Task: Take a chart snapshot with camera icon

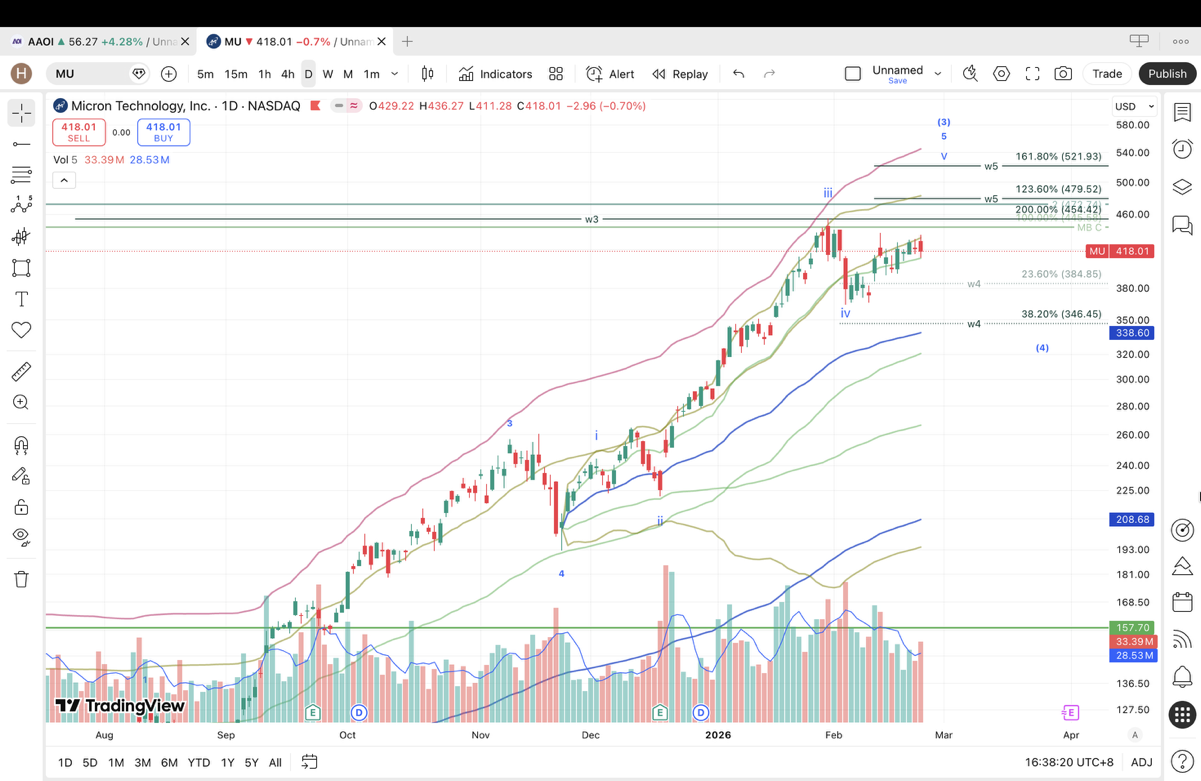Action: coord(1063,74)
